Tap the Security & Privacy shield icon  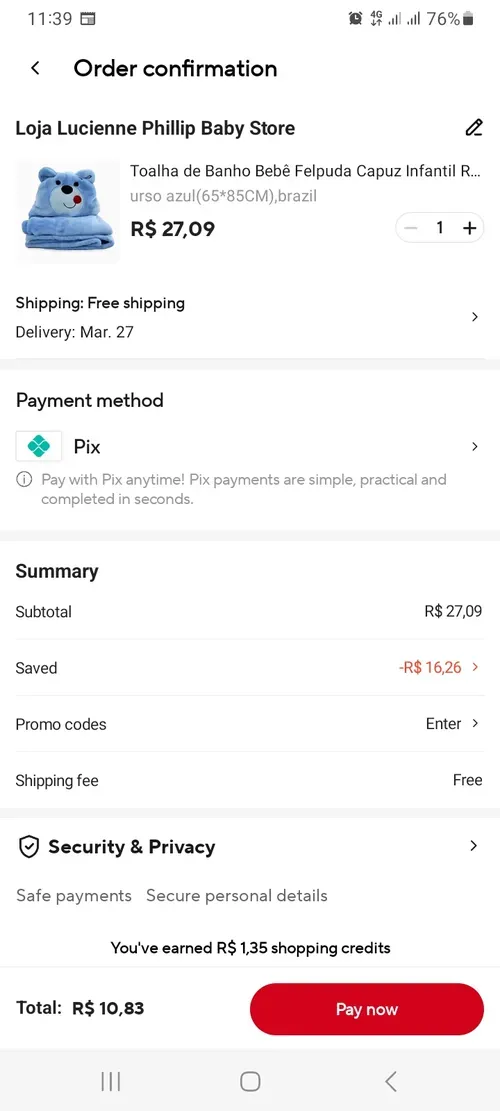28,847
